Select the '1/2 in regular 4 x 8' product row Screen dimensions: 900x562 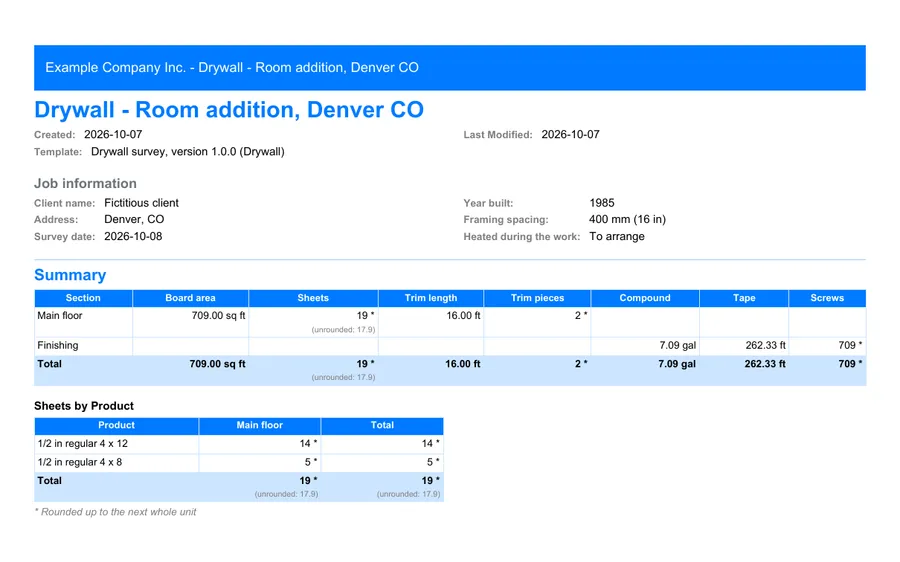[239, 462]
